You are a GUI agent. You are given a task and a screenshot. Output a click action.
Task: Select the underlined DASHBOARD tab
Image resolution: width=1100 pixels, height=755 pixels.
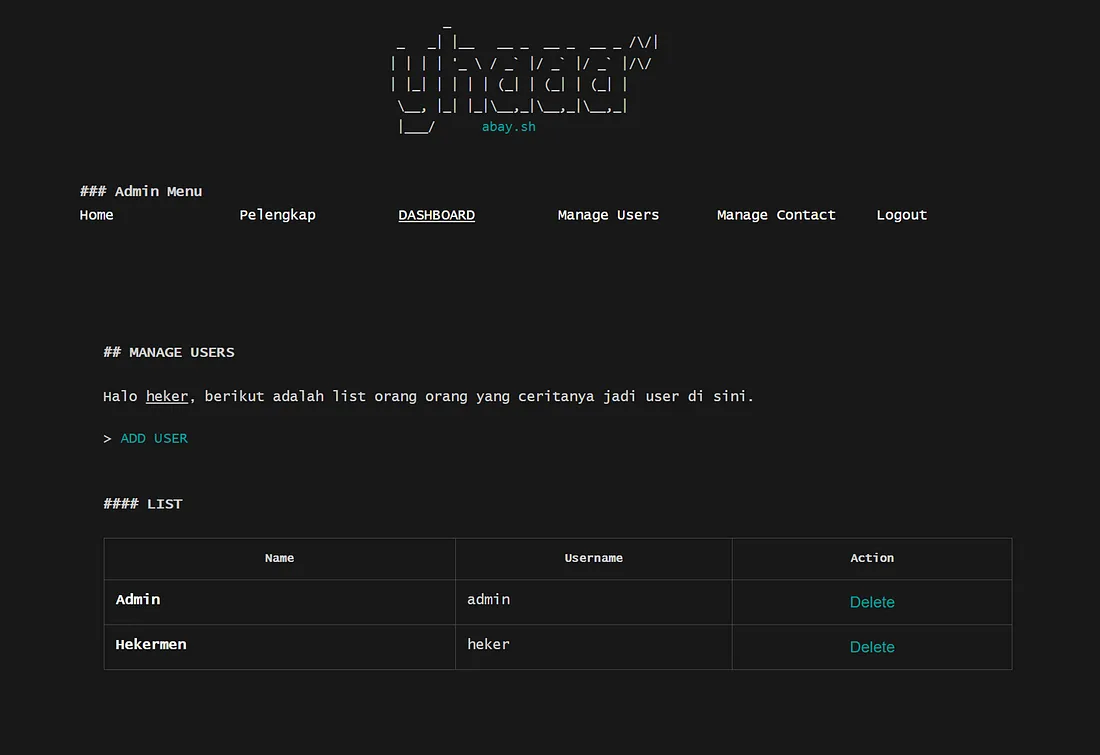click(x=436, y=214)
